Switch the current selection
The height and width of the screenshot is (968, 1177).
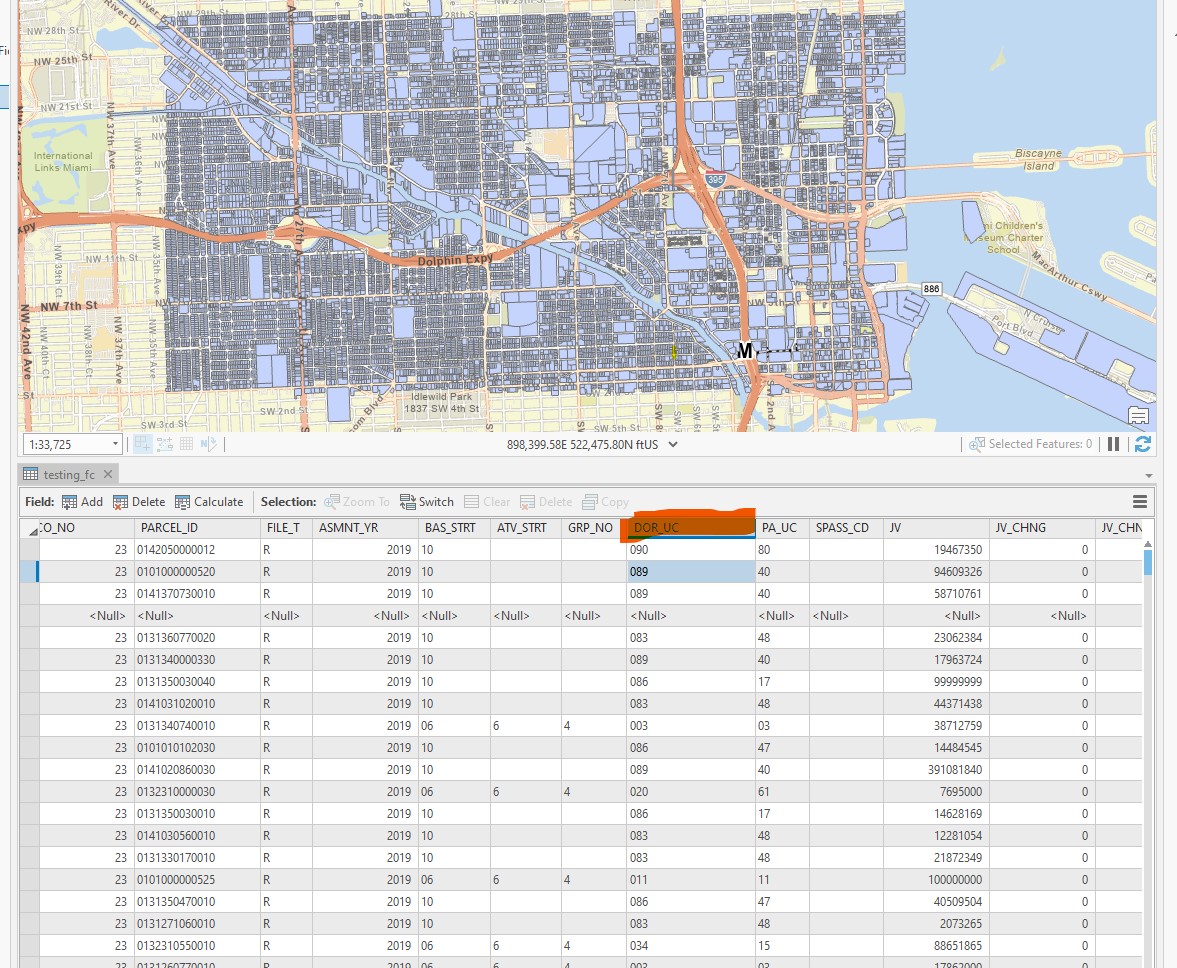pos(426,502)
